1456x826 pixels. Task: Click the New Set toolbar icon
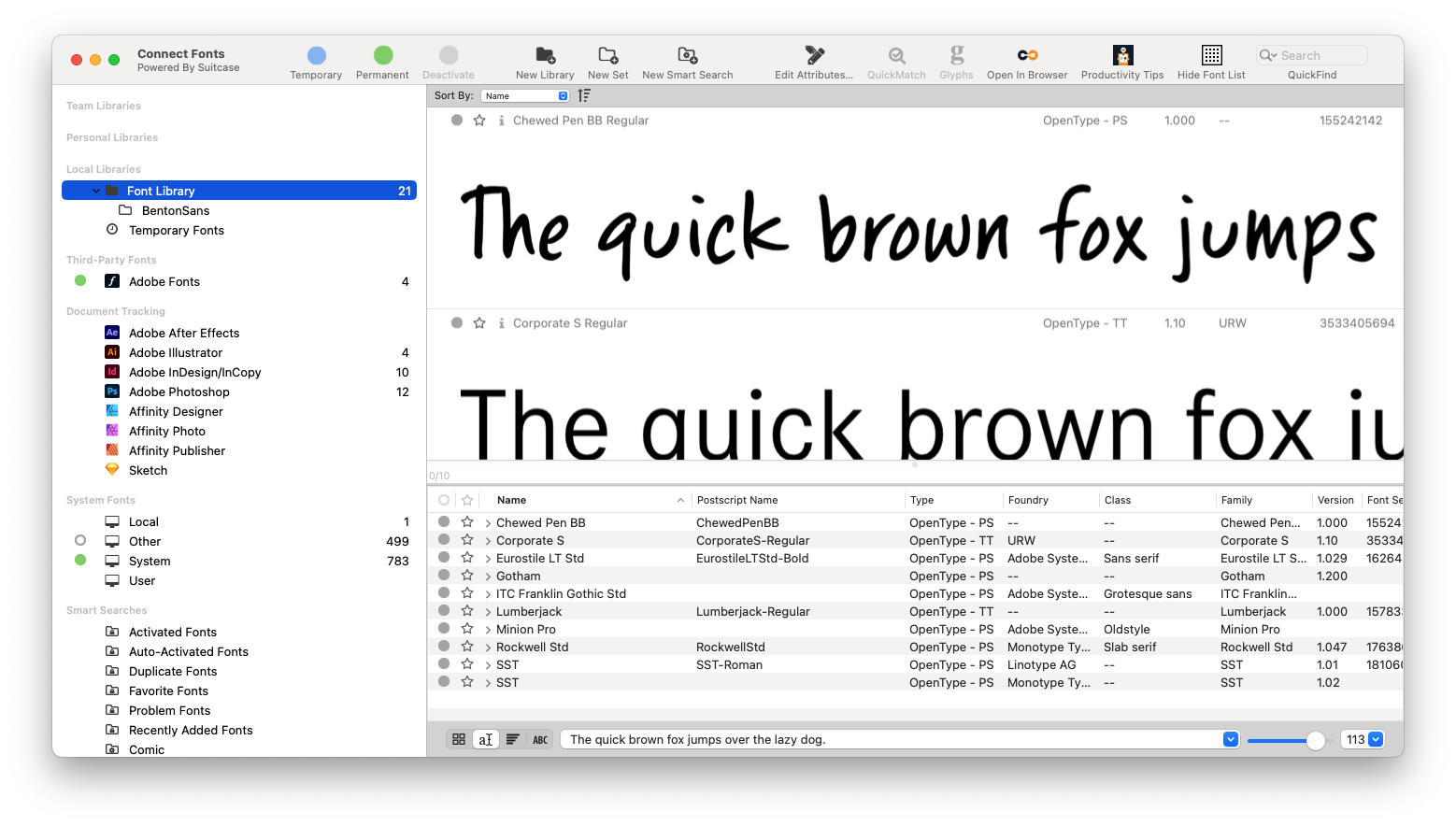pyautogui.click(x=607, y=56)
